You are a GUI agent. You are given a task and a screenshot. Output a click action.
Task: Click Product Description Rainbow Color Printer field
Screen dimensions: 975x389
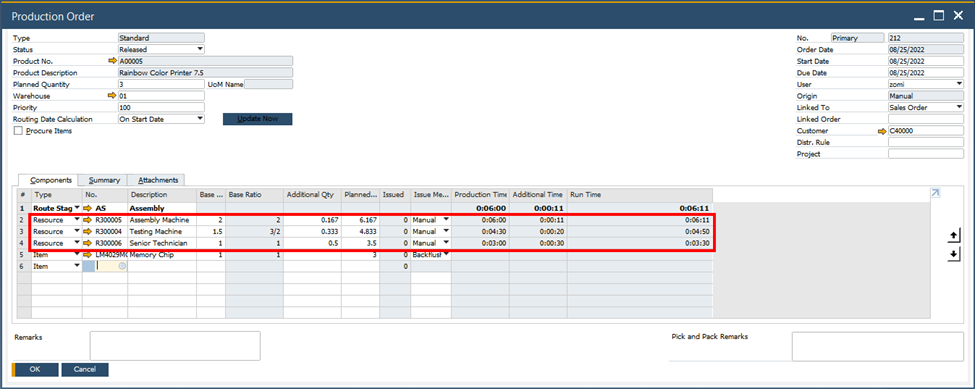tap(205, 73)
